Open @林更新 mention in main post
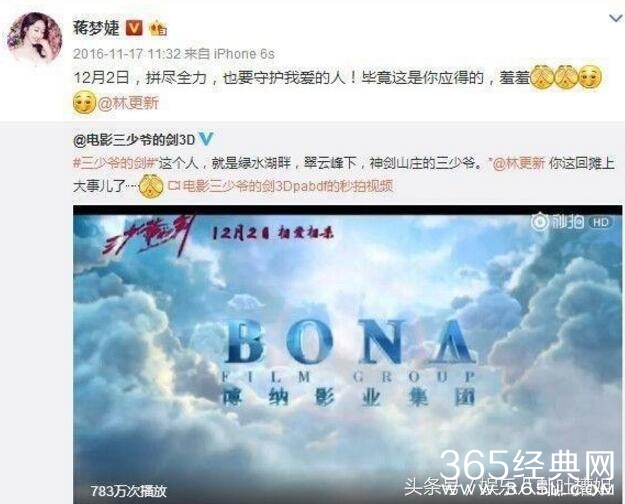This screenshot has height=504, width=625. [x=128, y=103]
